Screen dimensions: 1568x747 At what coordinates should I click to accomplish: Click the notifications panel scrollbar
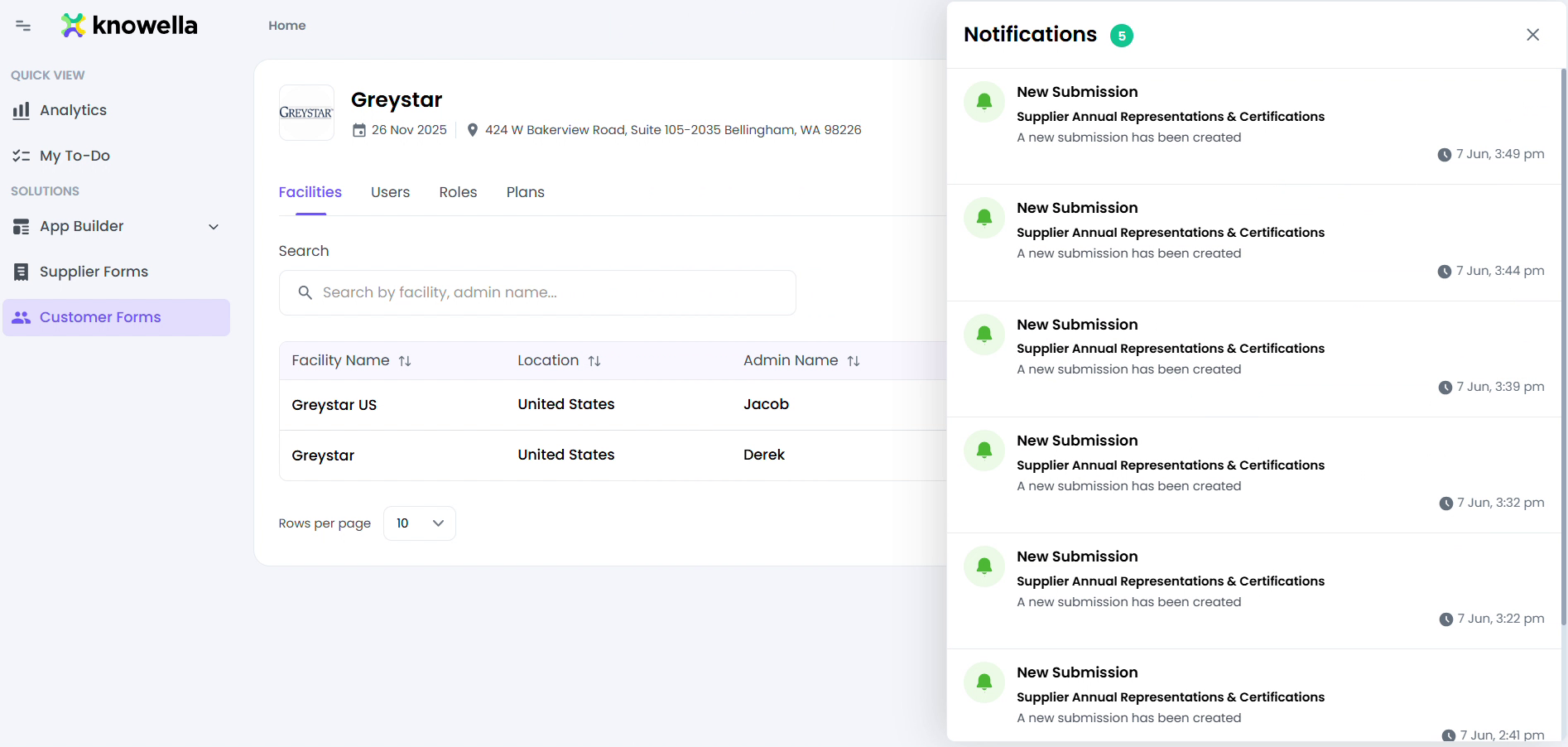(1564, 348)
